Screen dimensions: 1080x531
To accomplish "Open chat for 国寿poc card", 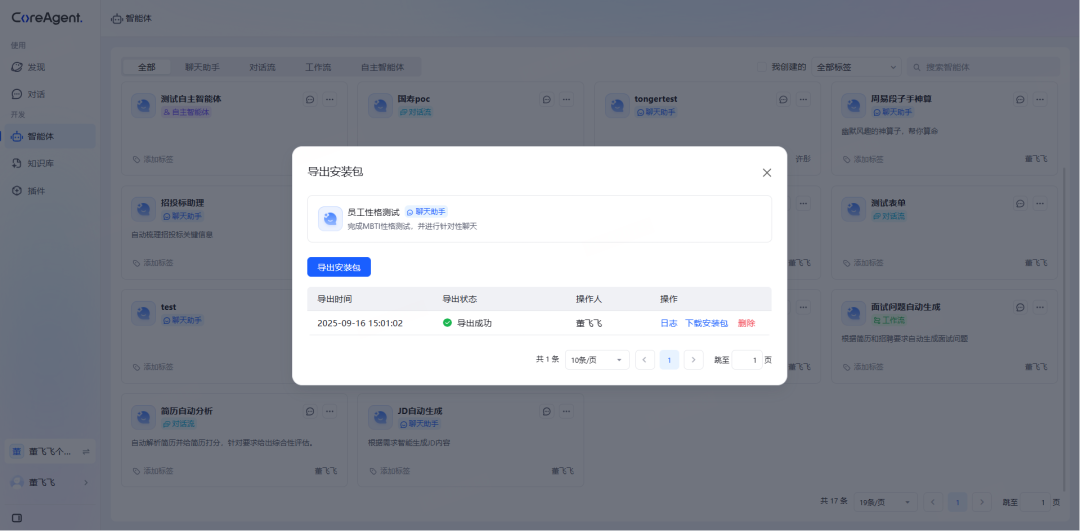I will (x=546, y=100).
